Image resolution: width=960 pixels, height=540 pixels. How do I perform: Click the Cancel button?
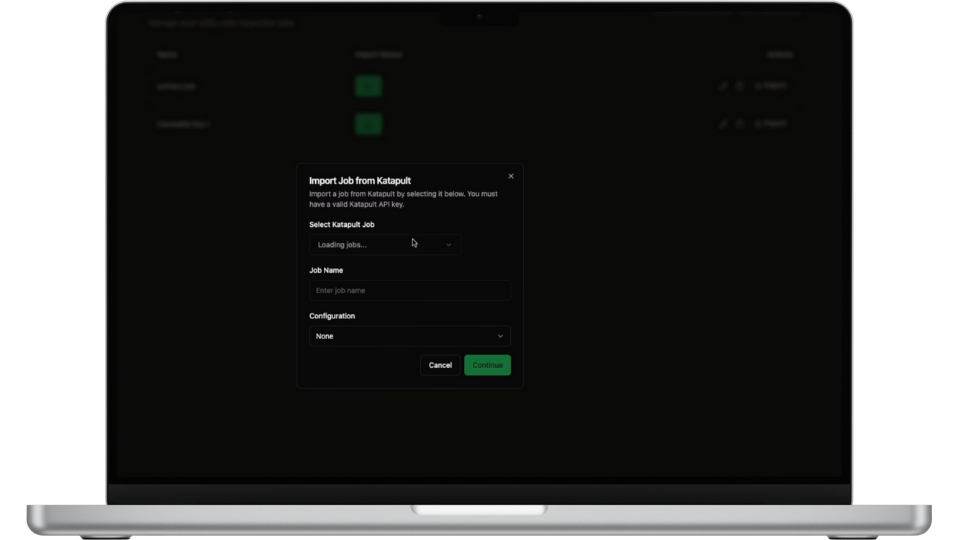coord(440,365)
